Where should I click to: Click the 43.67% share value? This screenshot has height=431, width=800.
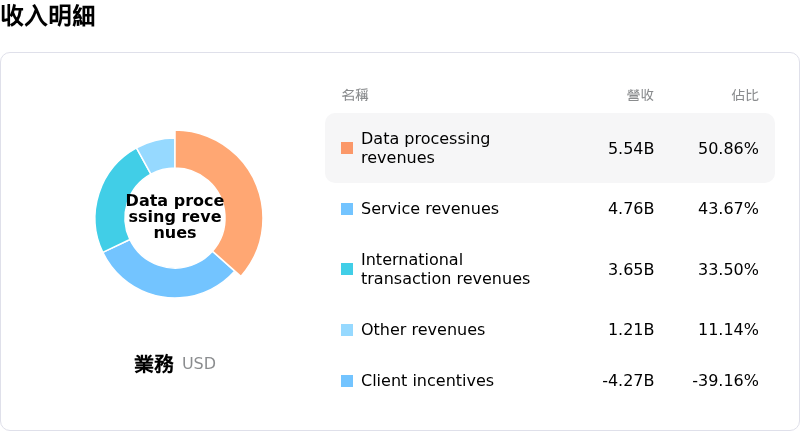pos(728,209)
